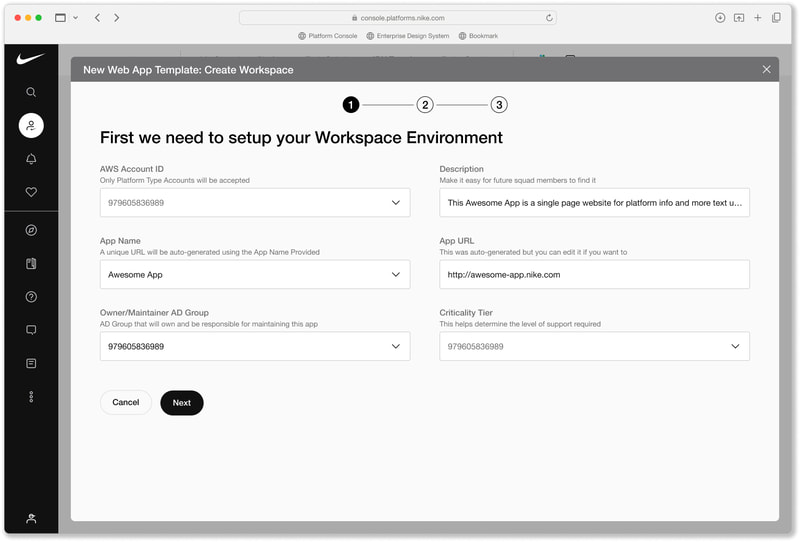
Task: Click the 'Only Platform Type Accounts will be accepted' hint
Action: 174,180
